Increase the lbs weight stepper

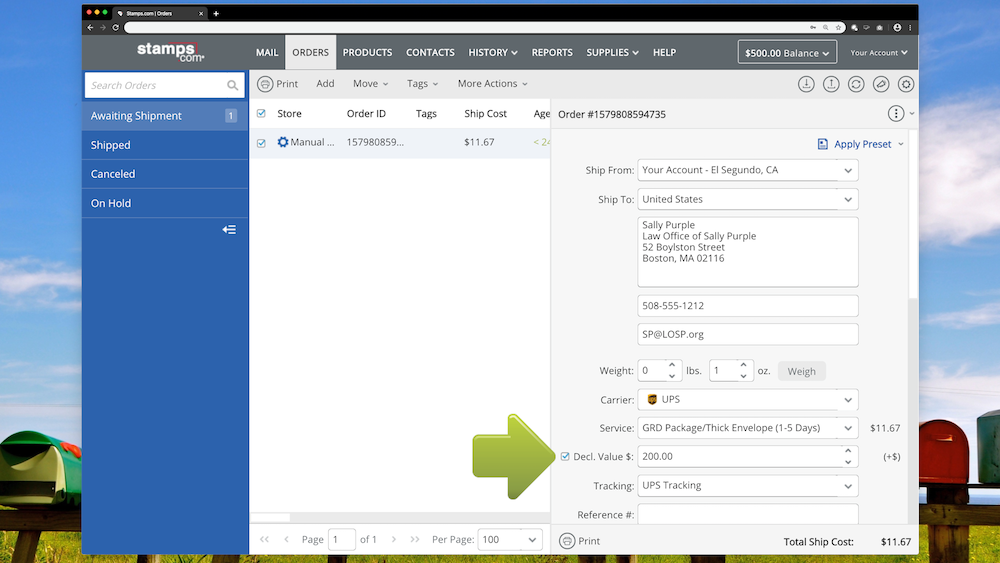pos(672,365)
